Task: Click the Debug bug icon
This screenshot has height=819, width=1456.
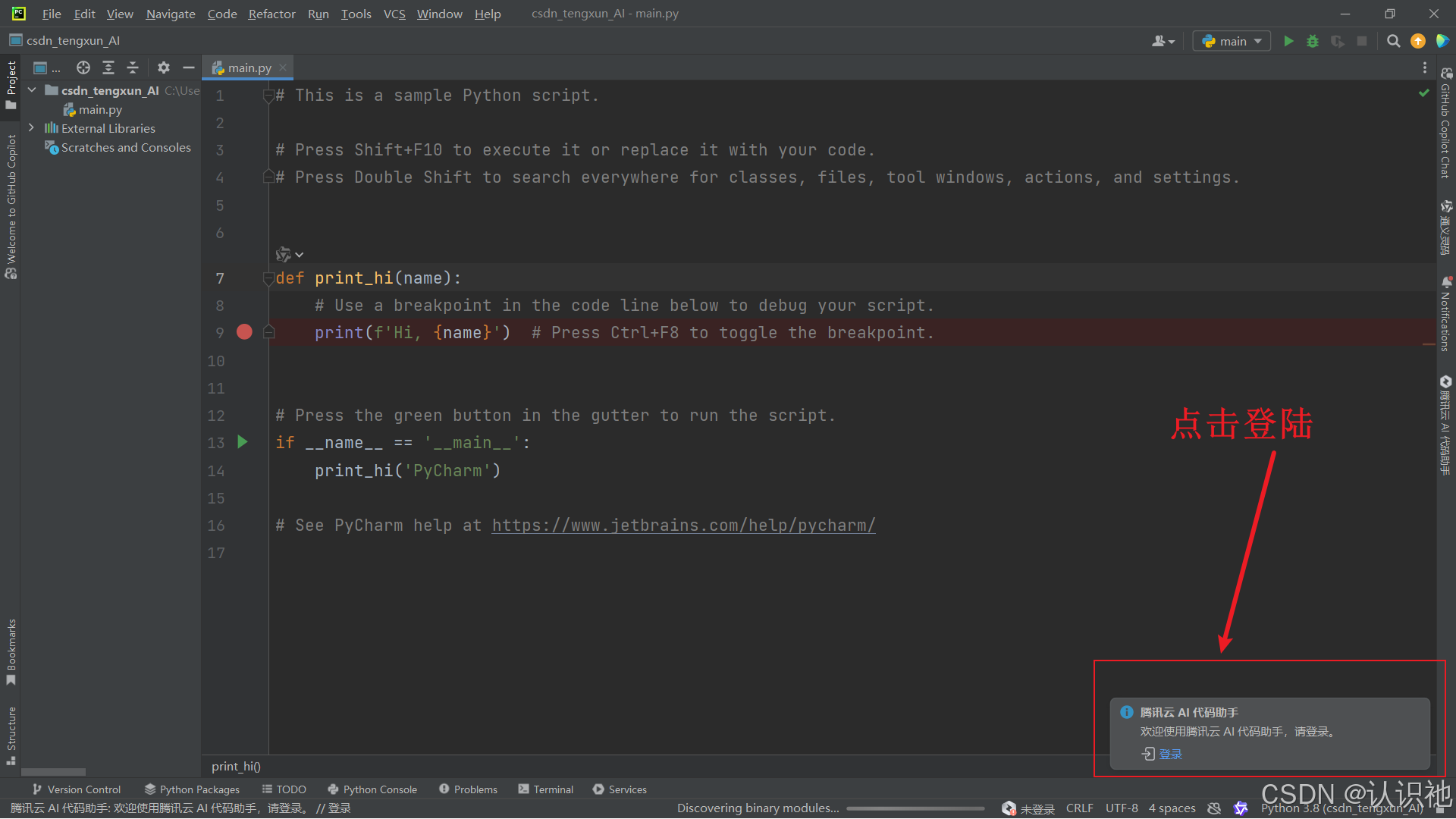Action: coord(1313,41)
